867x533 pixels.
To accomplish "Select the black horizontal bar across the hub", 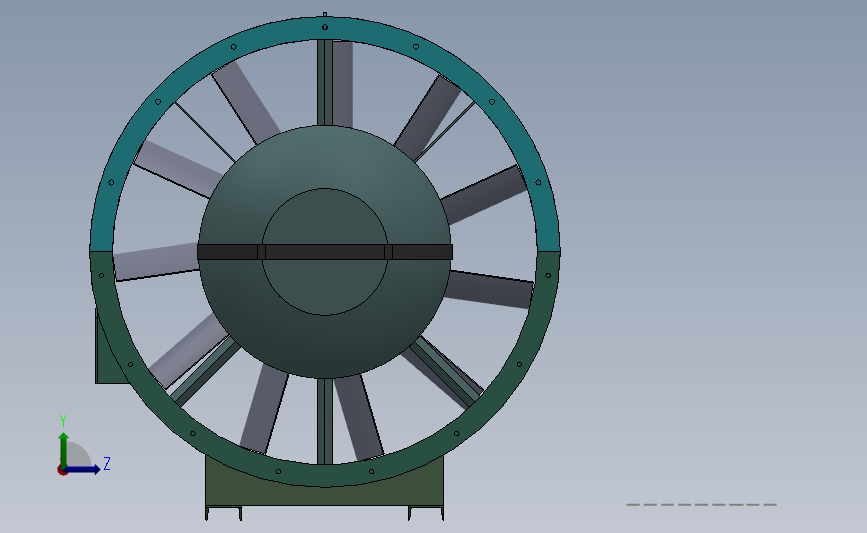I will 325,252.
